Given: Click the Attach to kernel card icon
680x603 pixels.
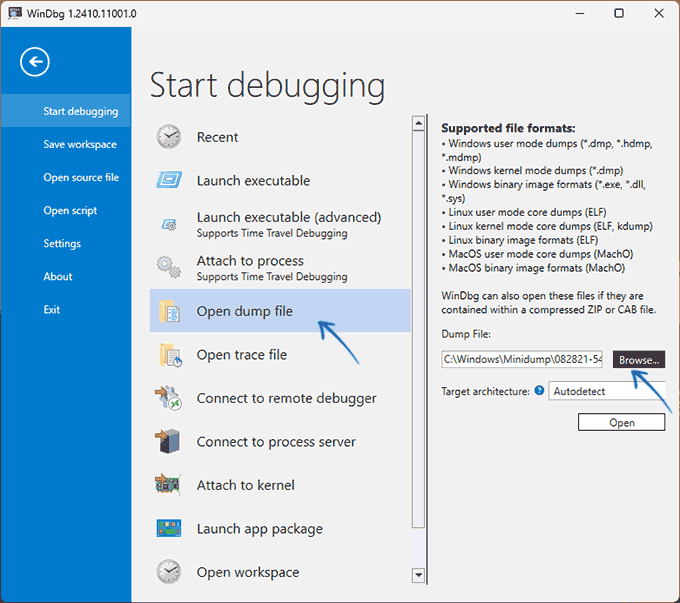Looking at the screenshot, I should 168,484.
